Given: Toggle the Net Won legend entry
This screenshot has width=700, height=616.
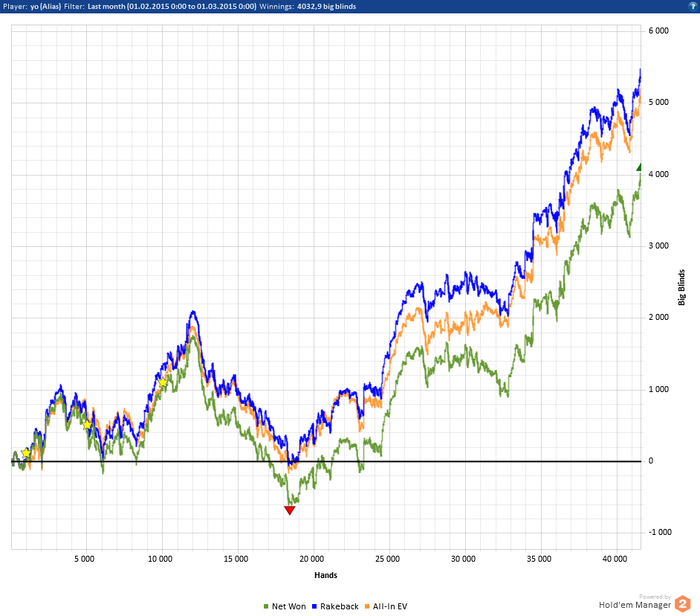Looking at the screenshot, I should 285,606.
